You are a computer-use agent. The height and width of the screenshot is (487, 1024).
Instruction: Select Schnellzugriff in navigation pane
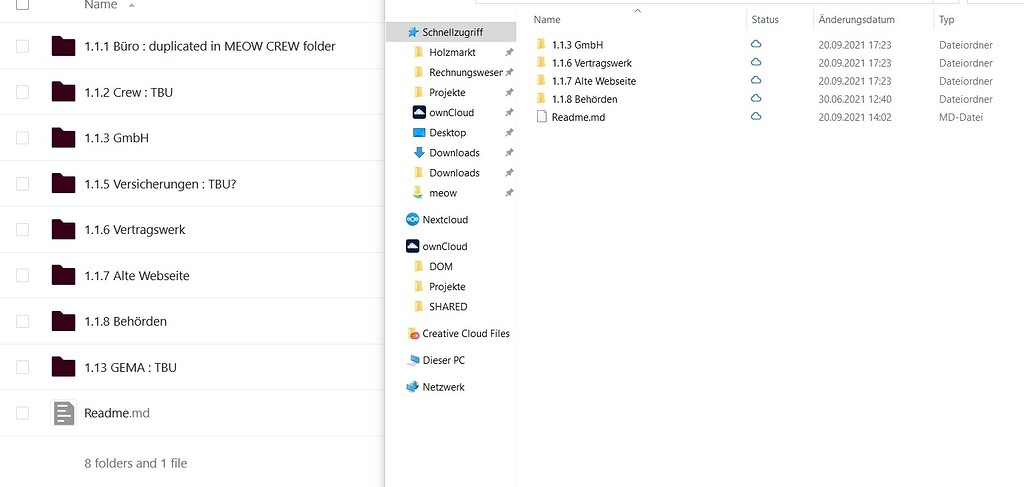click(451, 32)
